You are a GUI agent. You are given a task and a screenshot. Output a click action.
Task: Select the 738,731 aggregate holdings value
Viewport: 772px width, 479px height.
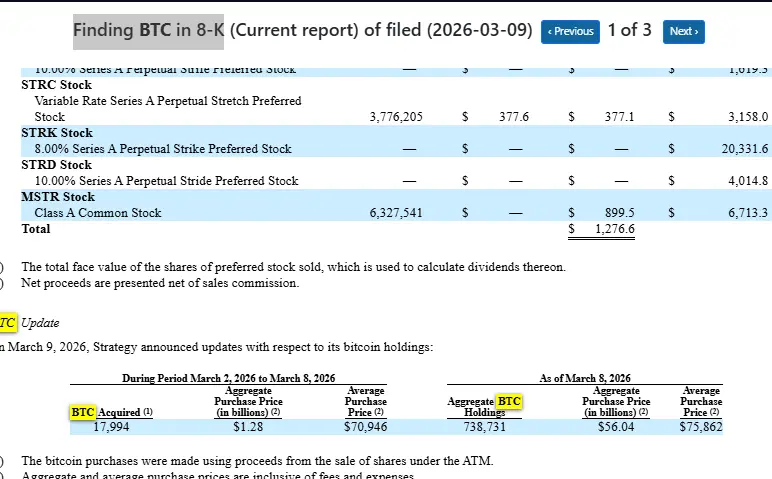484,426
